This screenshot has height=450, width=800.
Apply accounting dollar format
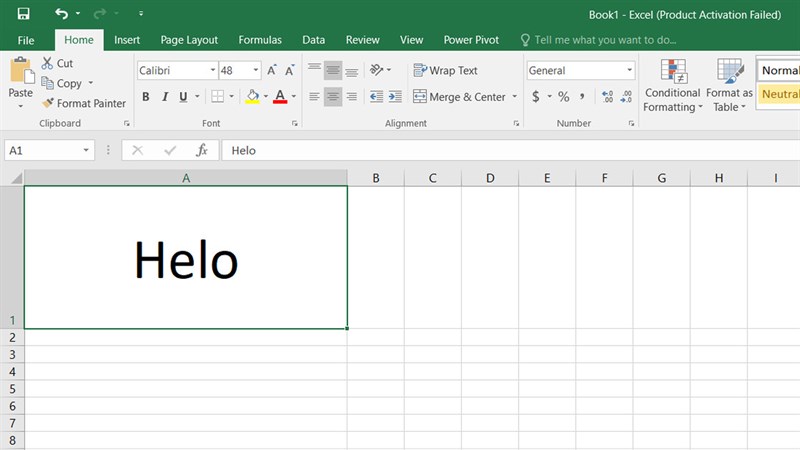coord(536,96)
